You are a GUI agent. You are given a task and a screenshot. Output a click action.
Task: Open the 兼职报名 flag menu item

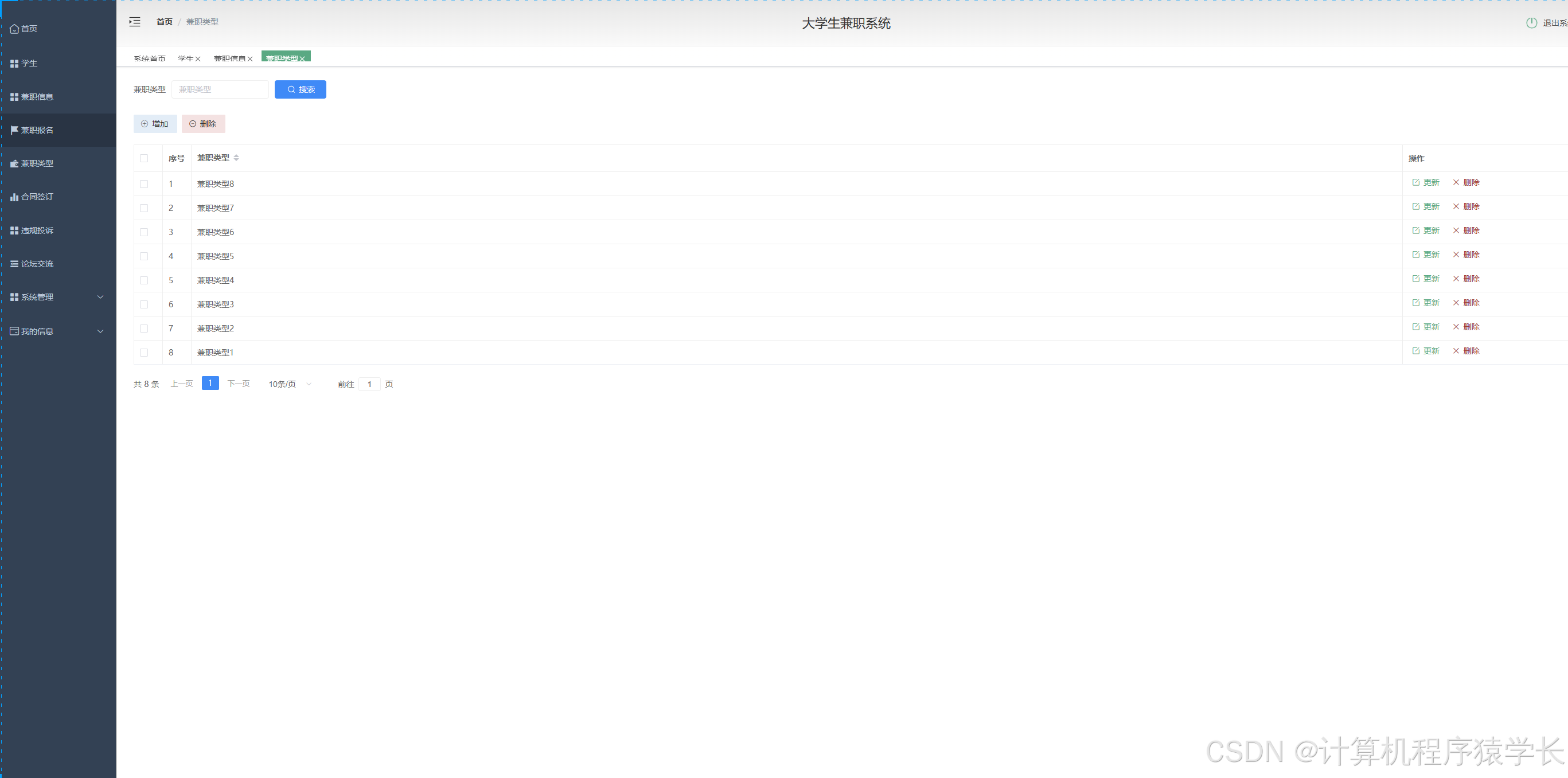37,130
